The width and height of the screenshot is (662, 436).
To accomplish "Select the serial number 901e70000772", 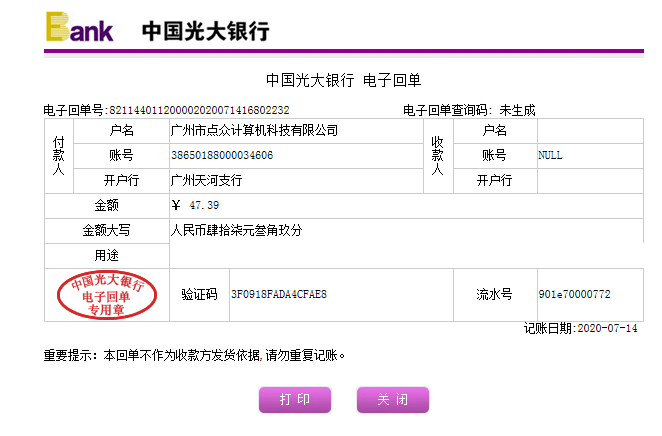I will (574, 295).
